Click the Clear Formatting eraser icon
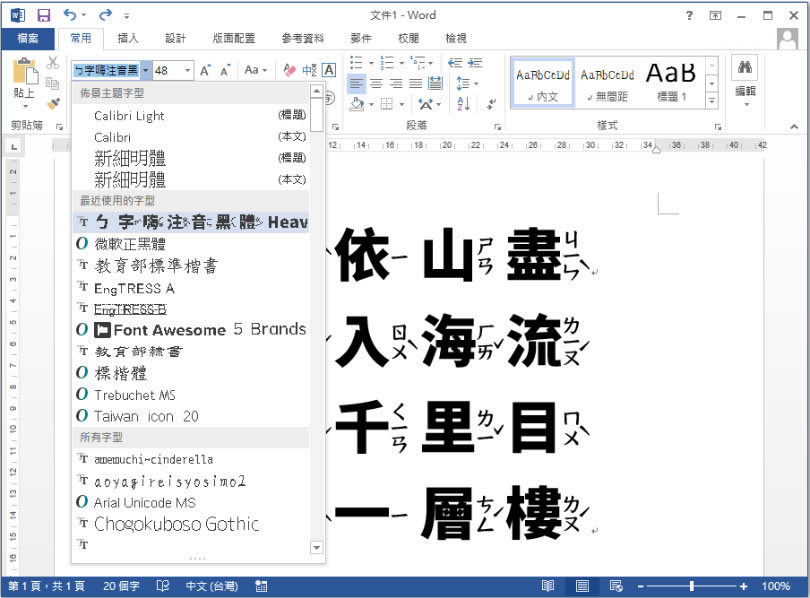This screenshot has width=810, height=598. tap(290, 70)
